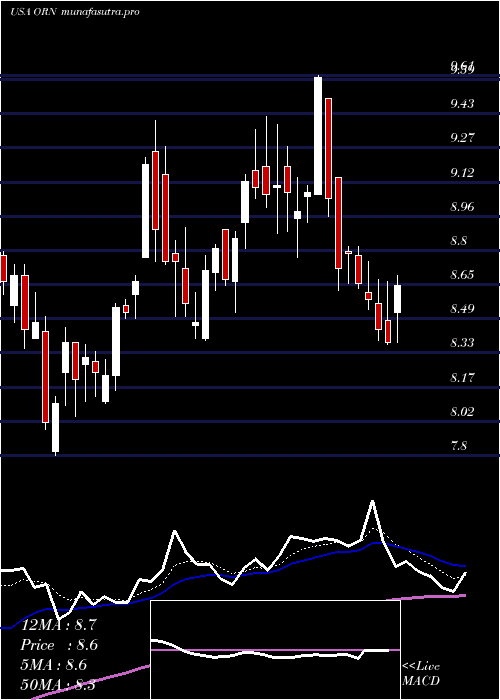The image size is (500, 700).
Task: Click the 8.33 price axis label
Action: coord(462,343)
